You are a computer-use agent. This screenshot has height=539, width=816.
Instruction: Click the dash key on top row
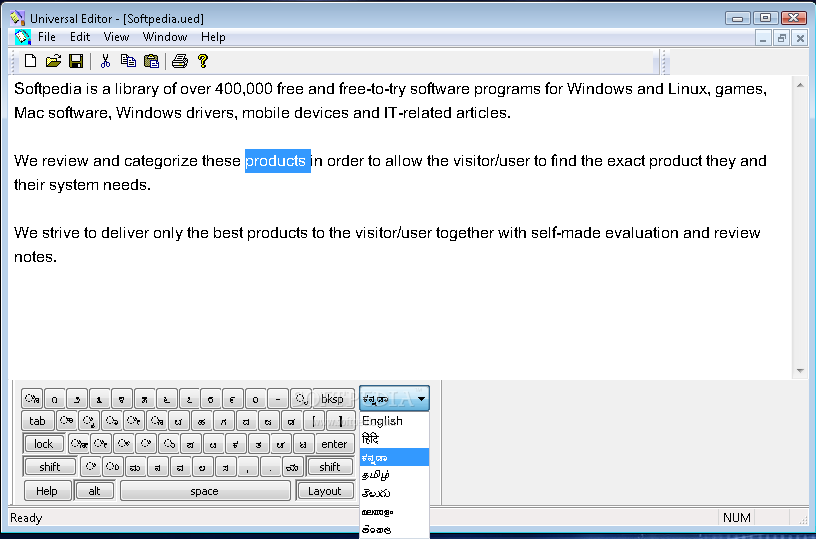click(278, 399)
